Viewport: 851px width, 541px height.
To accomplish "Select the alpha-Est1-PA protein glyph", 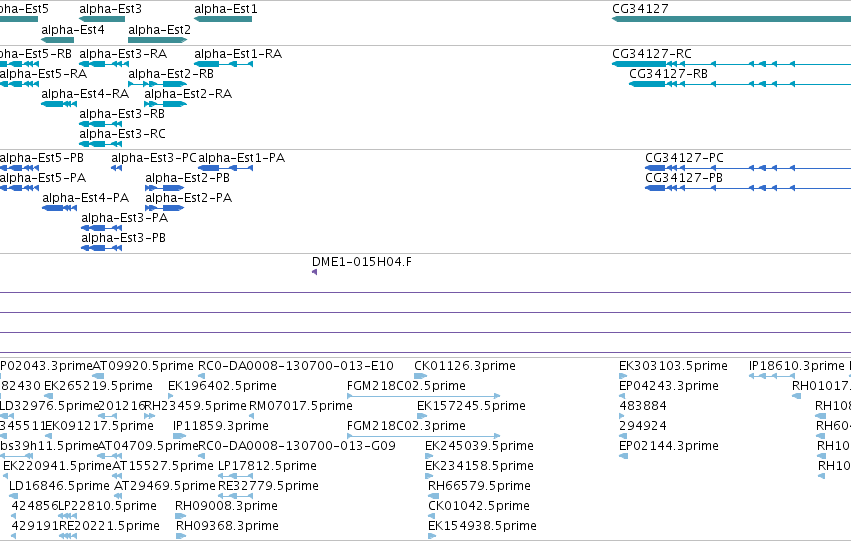I will [x=225, y=168].
